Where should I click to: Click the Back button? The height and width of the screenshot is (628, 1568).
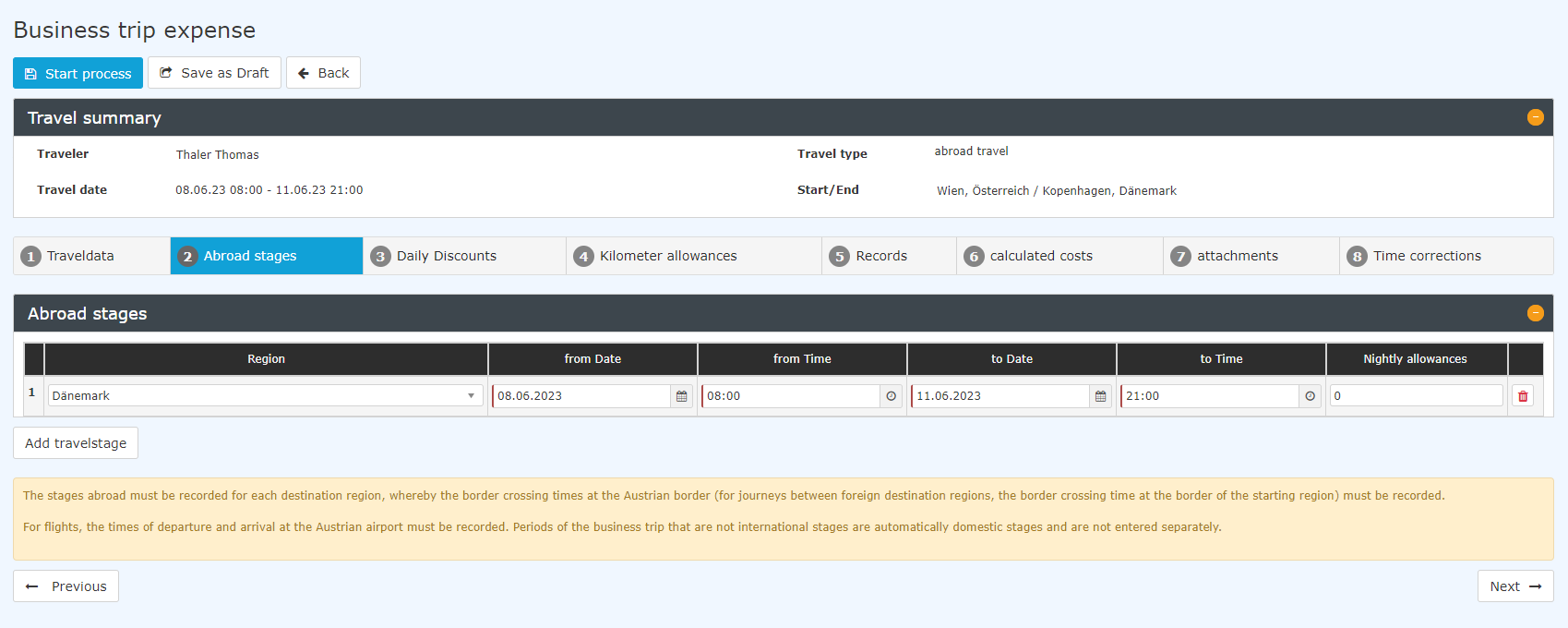pos(323,73)
